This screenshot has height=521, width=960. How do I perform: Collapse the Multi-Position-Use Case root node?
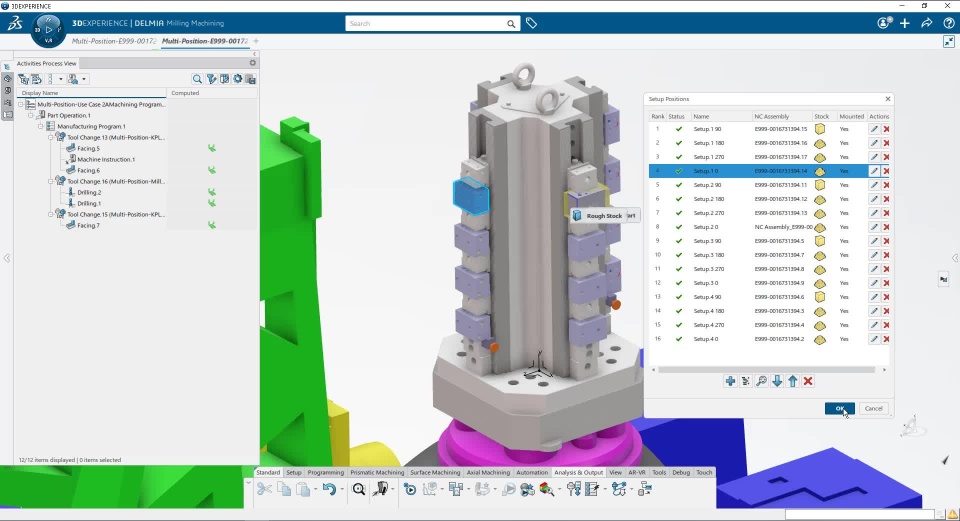tap(21, 104)
